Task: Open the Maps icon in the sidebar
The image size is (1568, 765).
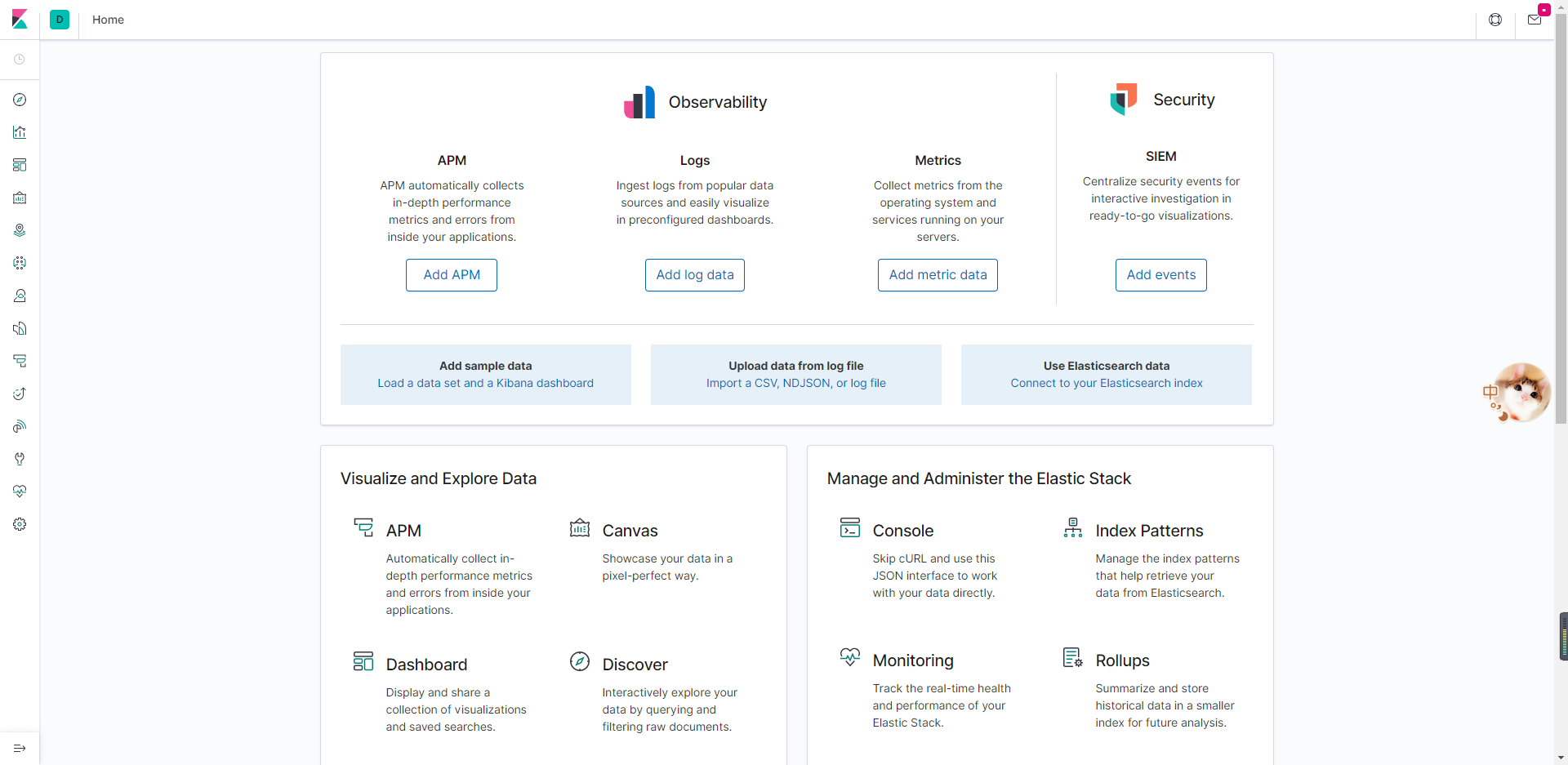Action: pos(20,230)
